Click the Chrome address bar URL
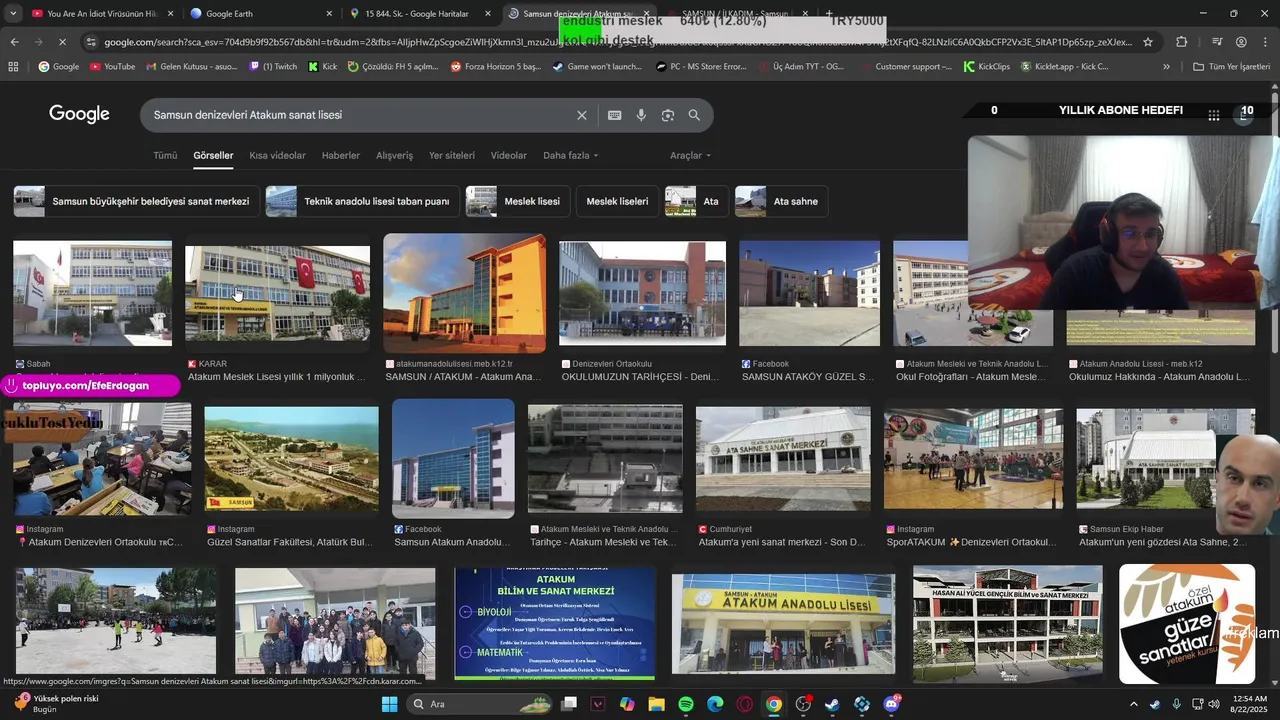This screenshot has width=1280, height=720. (x=618, y=42)
